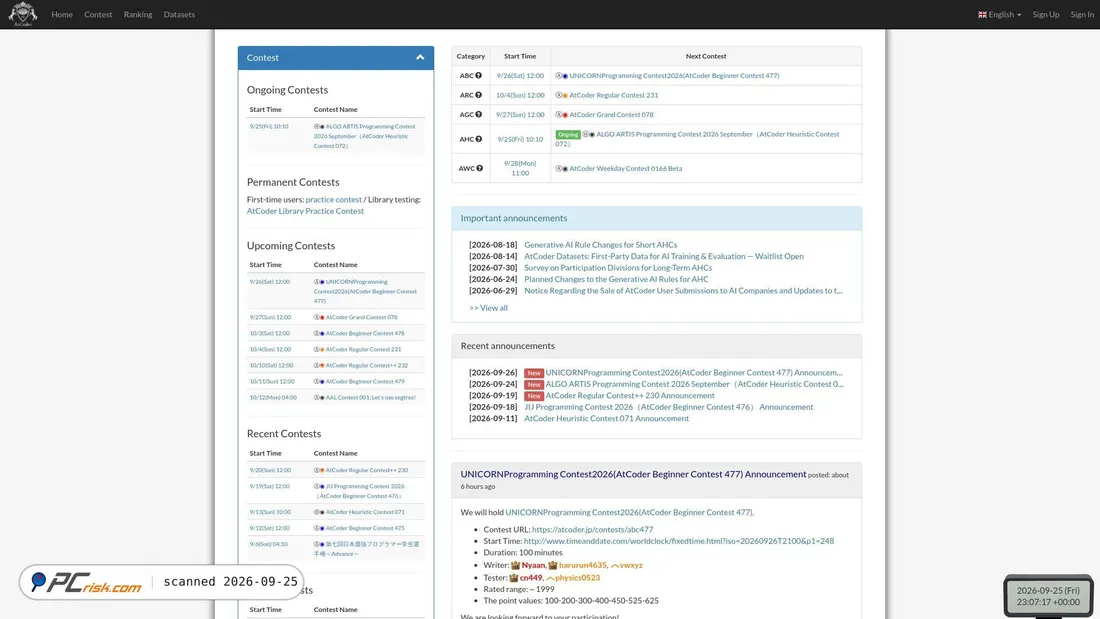Click the help icon next to ABC
The height and width of the screenshot is (619, 1100).
pyautogui.click(x=478, y=75)
